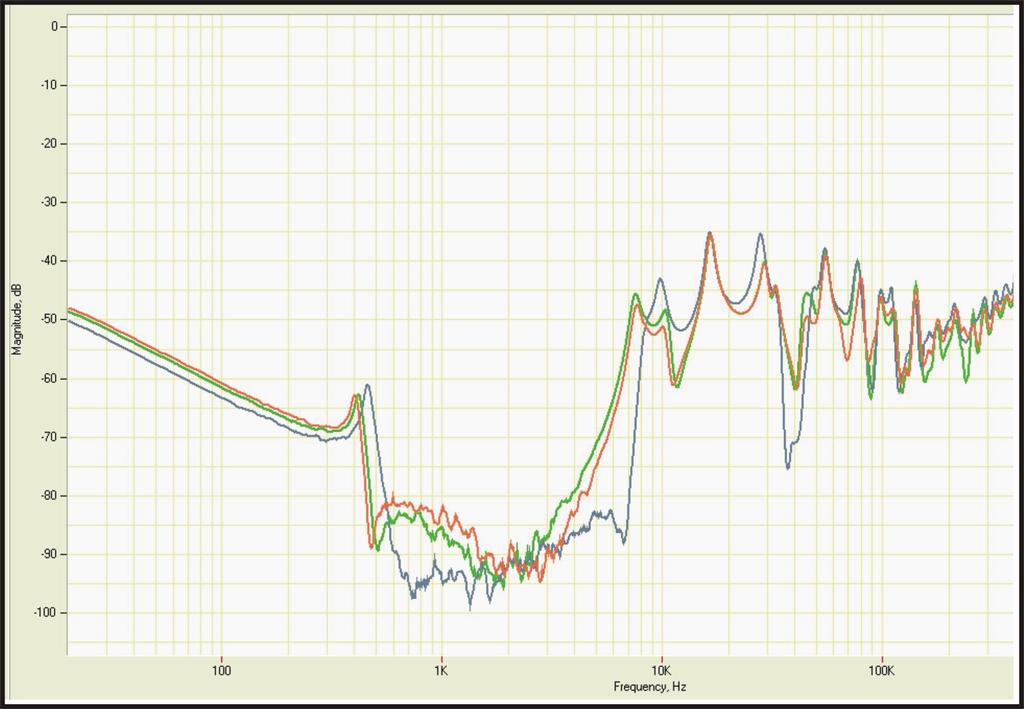Select the -80 dB tick label
This screenshot has height=709, width=1024.
point(50,496)
